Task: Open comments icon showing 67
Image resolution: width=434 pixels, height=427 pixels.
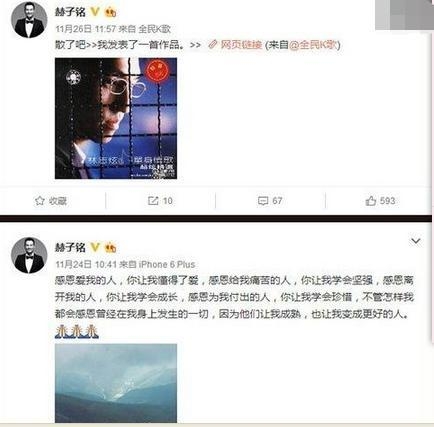Action: pyautogui.click(x=263, y=201)
